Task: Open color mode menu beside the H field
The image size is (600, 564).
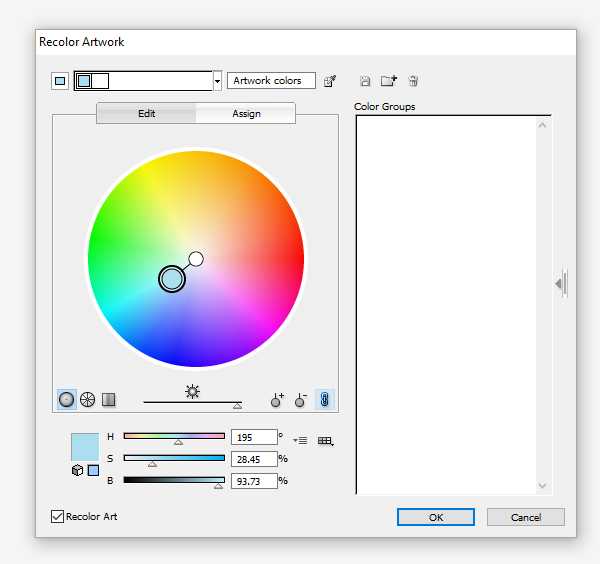Action: click(301, 440)
